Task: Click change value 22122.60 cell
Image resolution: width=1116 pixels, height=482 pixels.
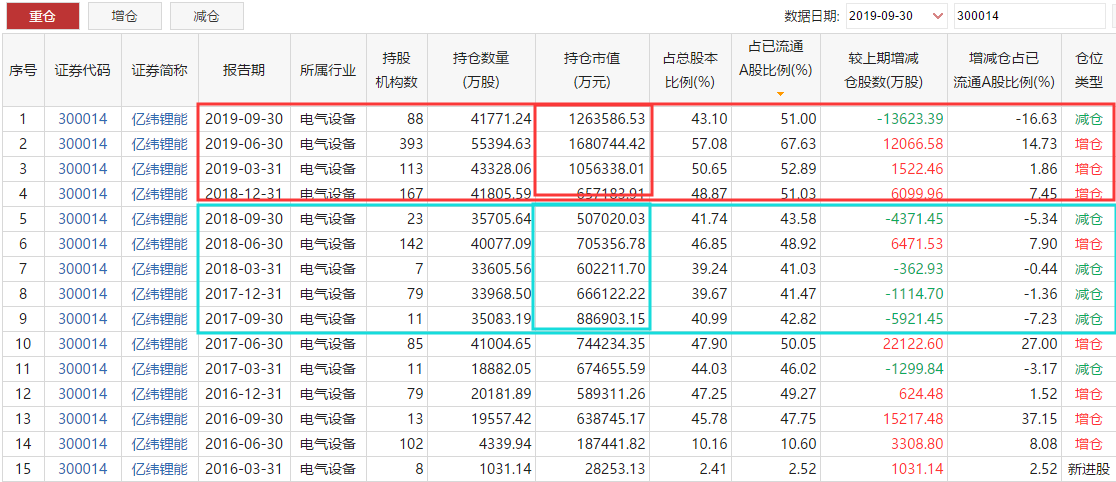Action: [x=884, y=345]
